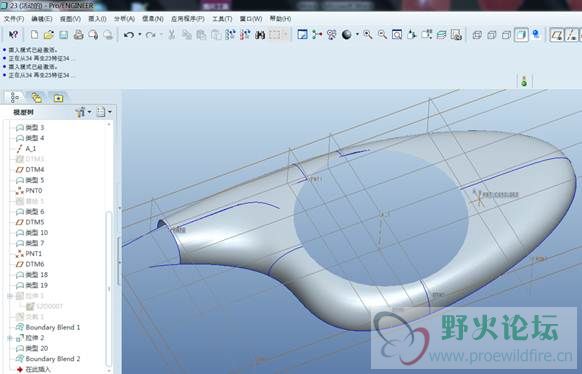This screenshot has width=582, height=374.
Task: Switch to no hidden display mode
Action: click(x=506, y=35)
